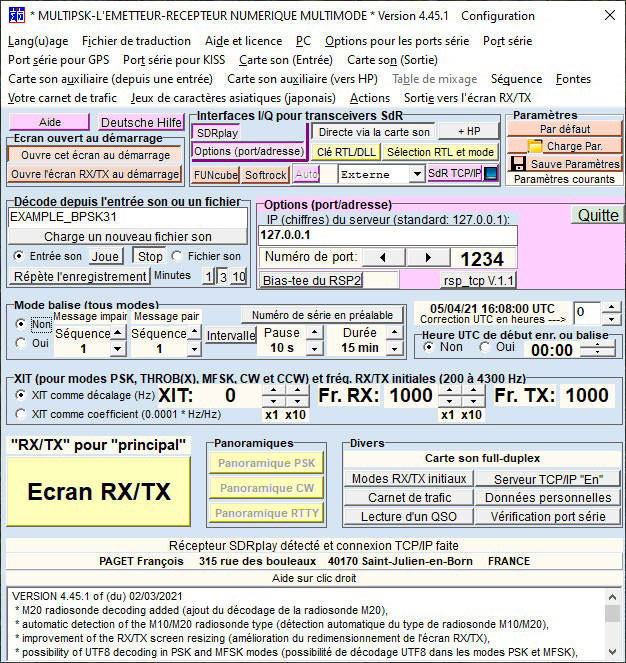Open Sélection RTL et mode
626x663 pixels.
click(440, 152)
